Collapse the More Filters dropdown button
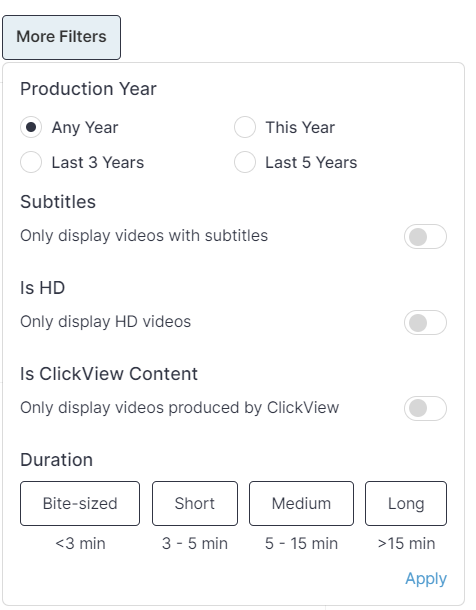476x610 pixels. 61,37
